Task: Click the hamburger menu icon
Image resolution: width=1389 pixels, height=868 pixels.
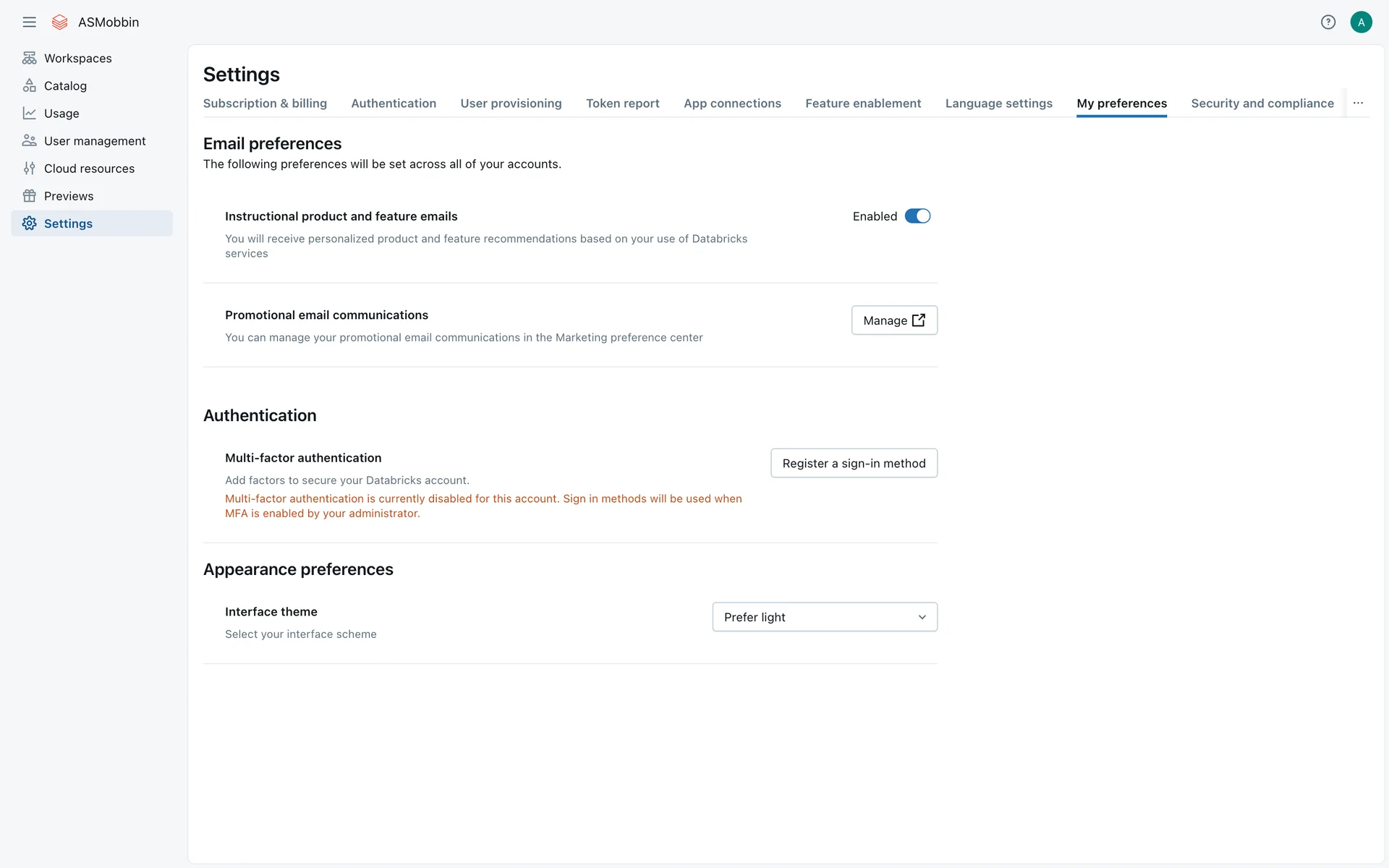Action: [x=29, y=22]
